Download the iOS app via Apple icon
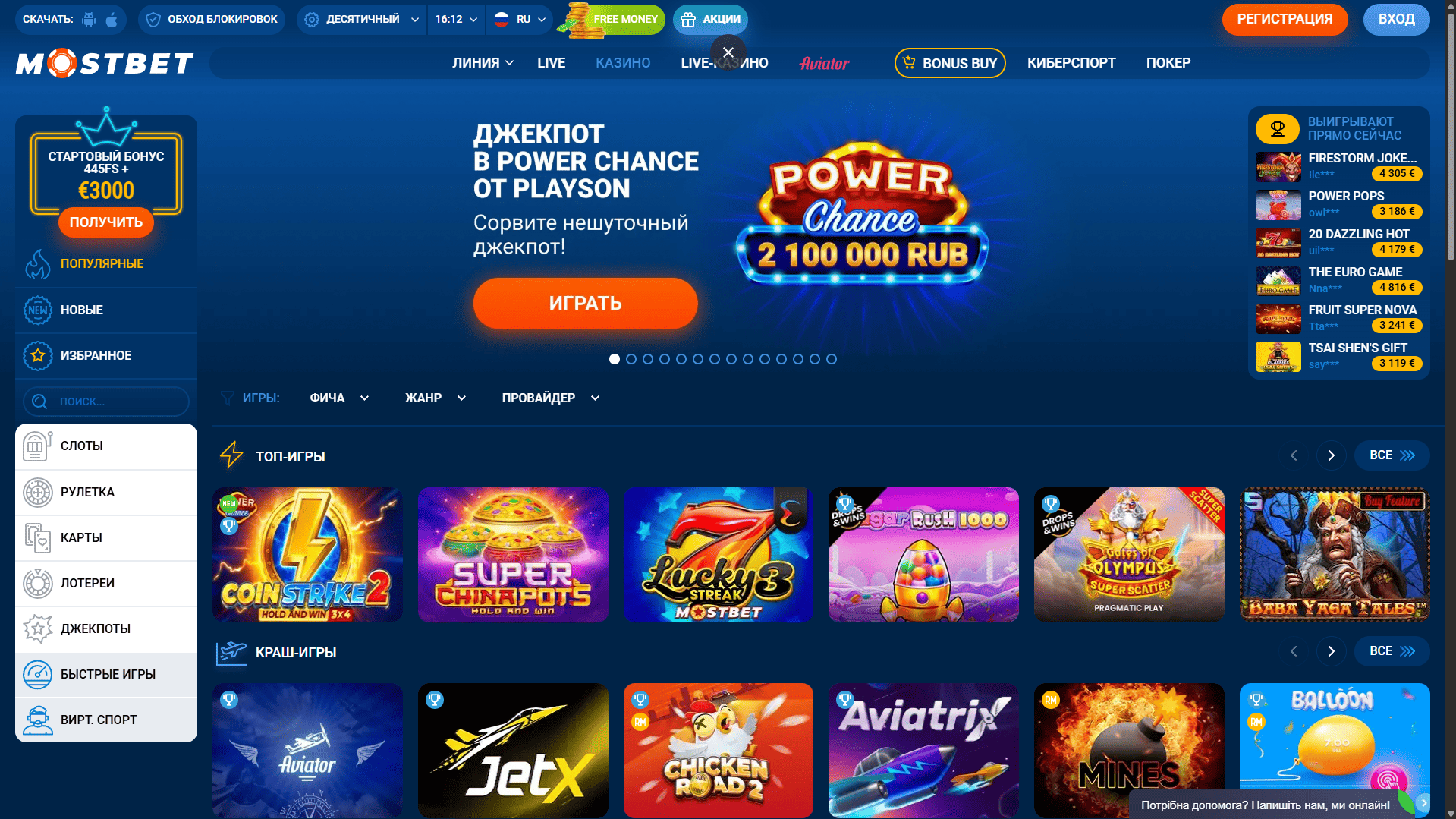Screen dimensions: 1456x819 coord(112,20)
